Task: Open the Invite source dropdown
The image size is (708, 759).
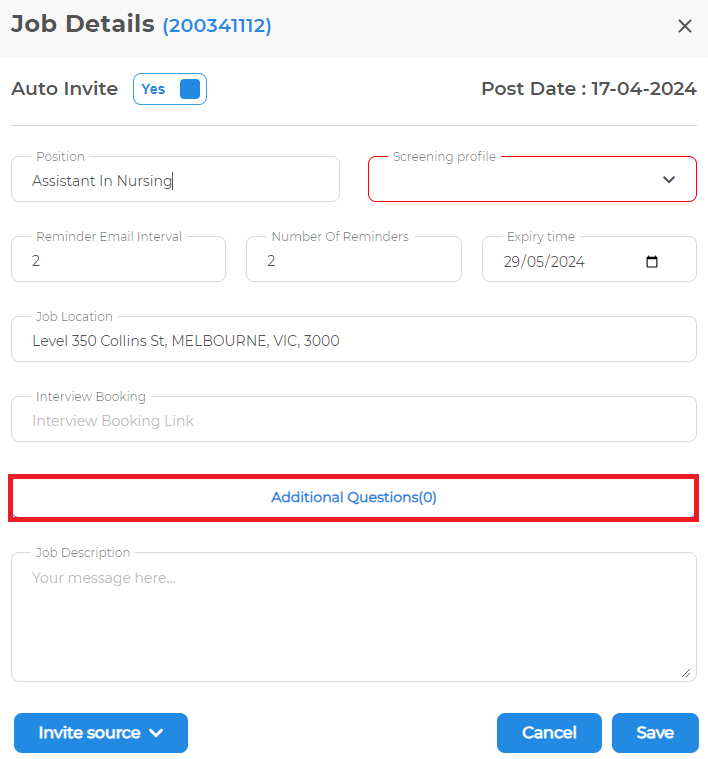Action: [101, 732]
